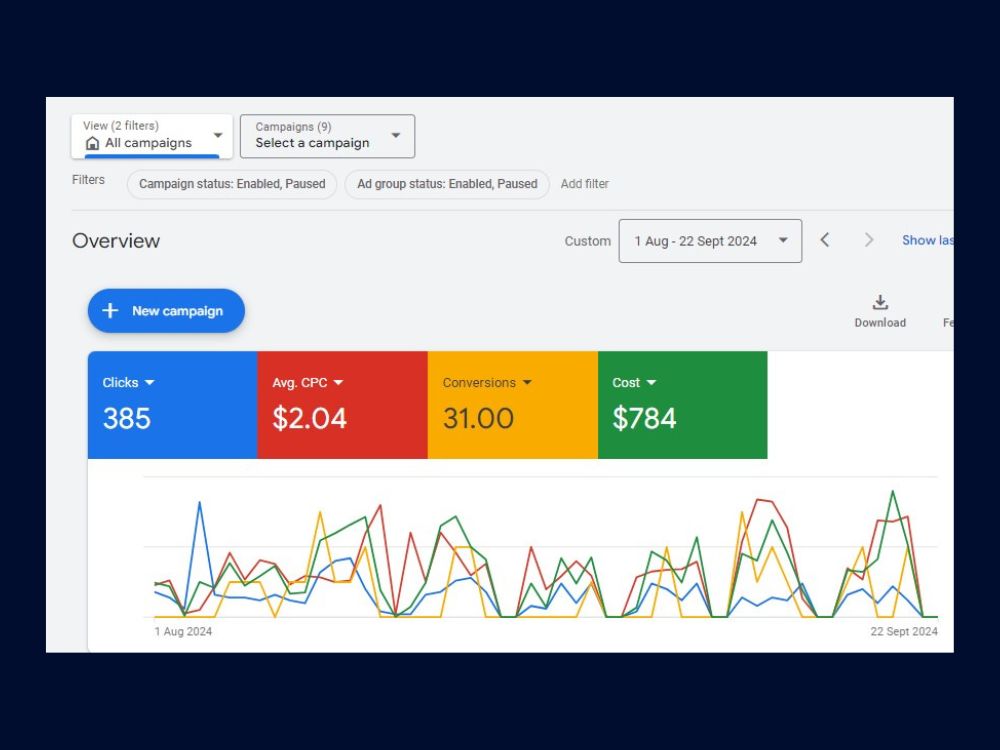The image size is (1000, 750).
Task: Open the Avg. CPC metric dropdown arrow
Action: [x=339, y=383]
